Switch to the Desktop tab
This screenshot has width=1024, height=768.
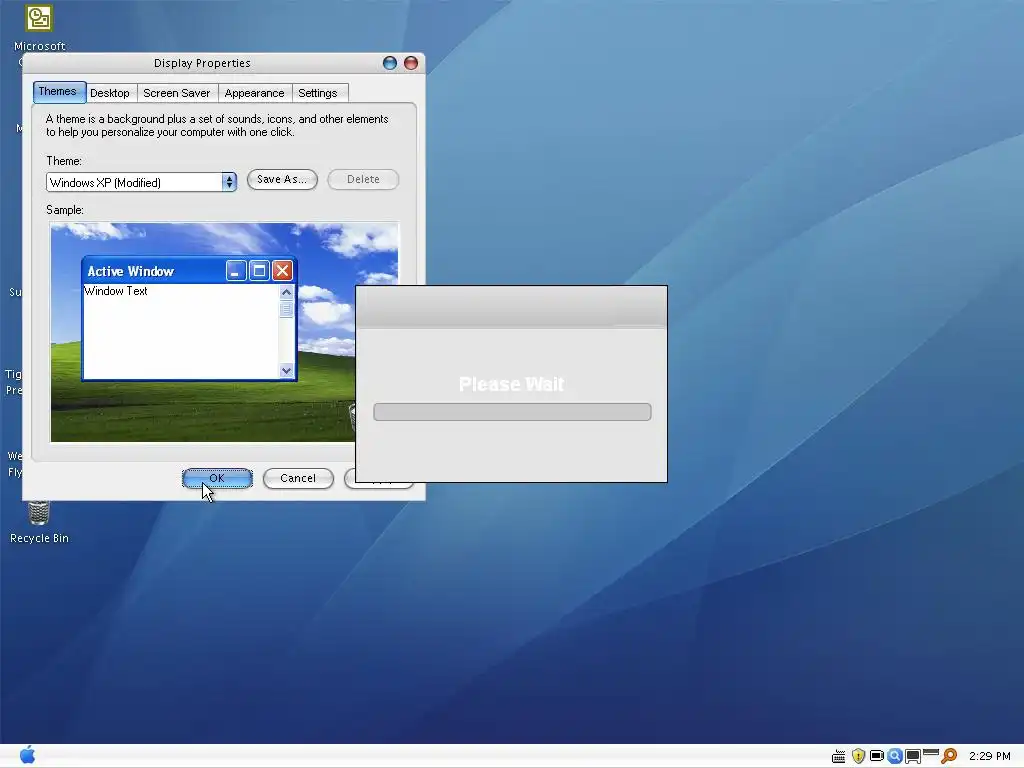(110, 93)
